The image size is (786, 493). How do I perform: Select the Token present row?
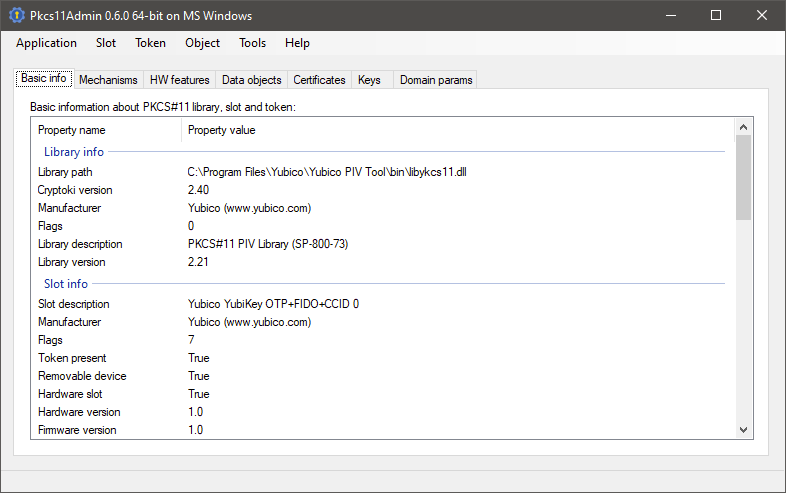pyautogui.click(x=383, y=358)
